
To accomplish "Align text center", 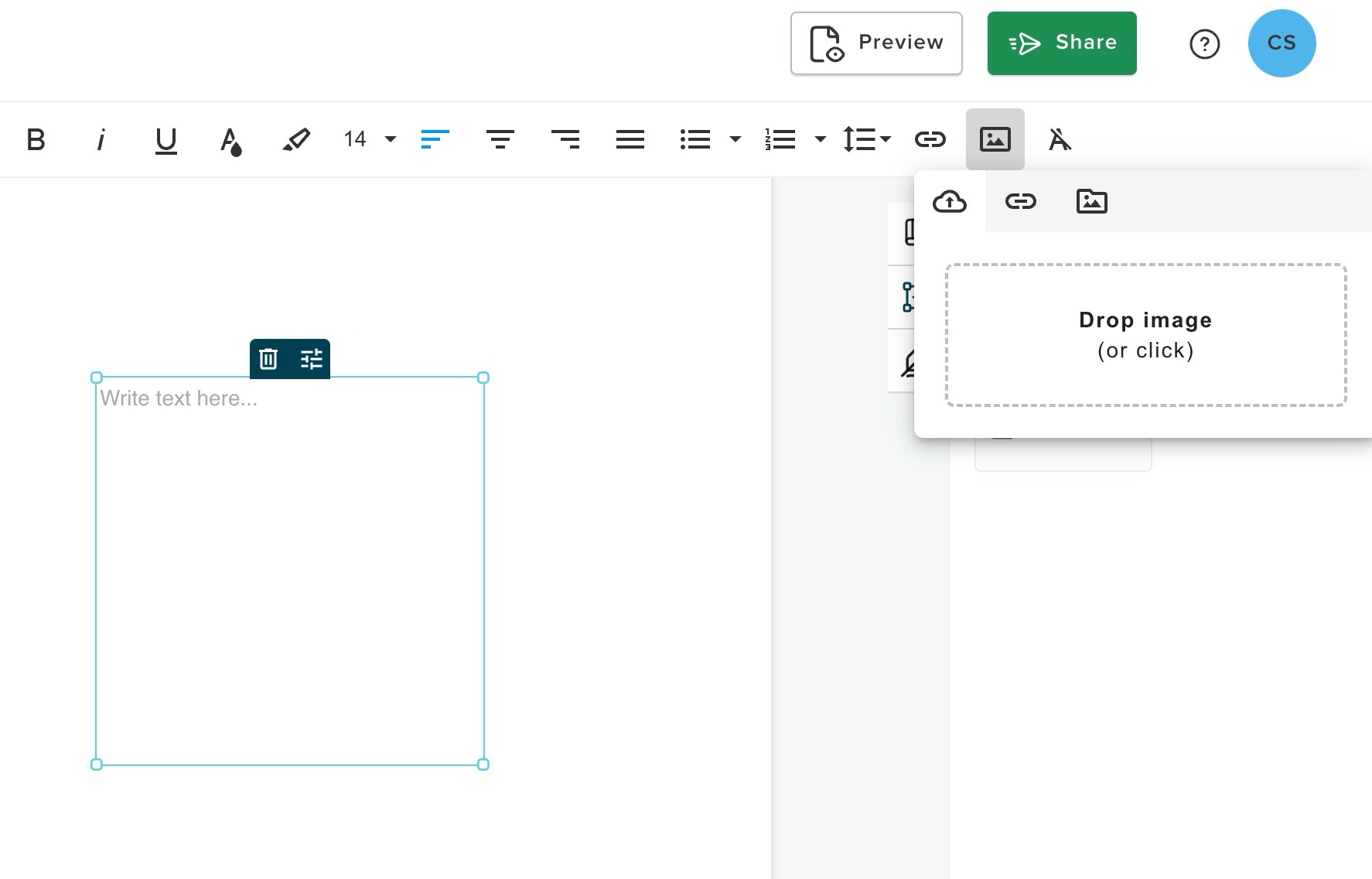I will [500, 139].
